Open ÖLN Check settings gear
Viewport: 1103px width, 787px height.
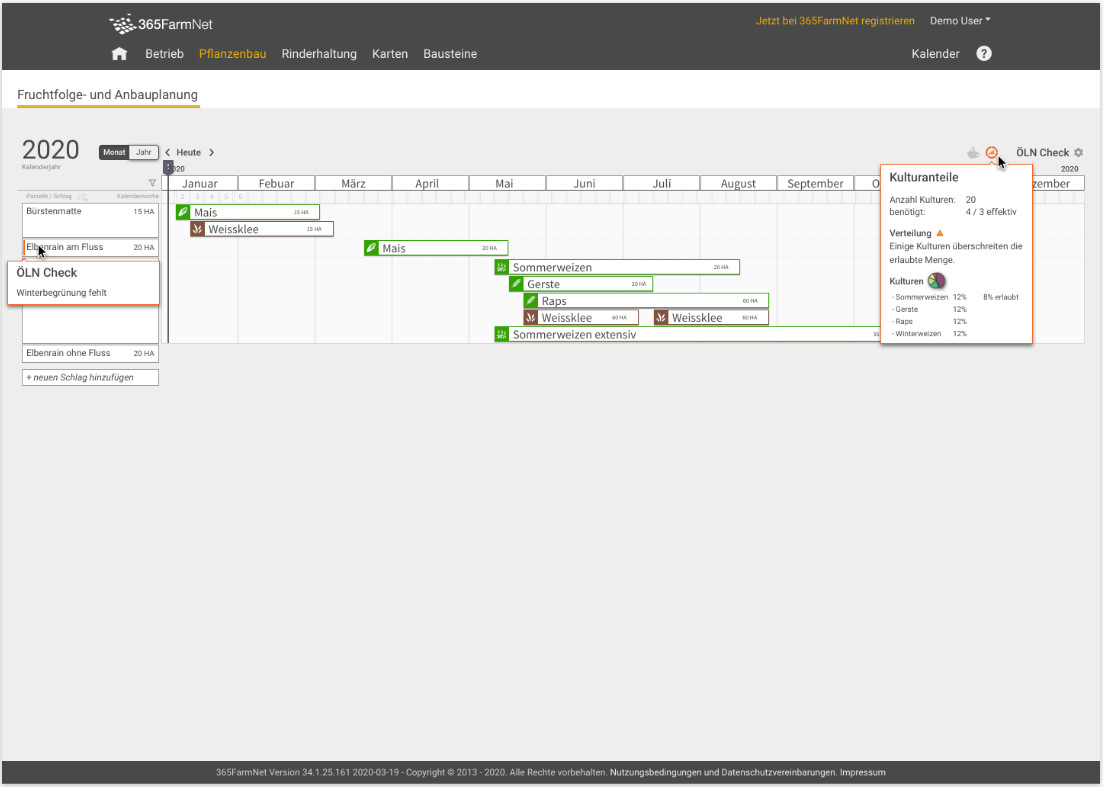coord(1078,153)
